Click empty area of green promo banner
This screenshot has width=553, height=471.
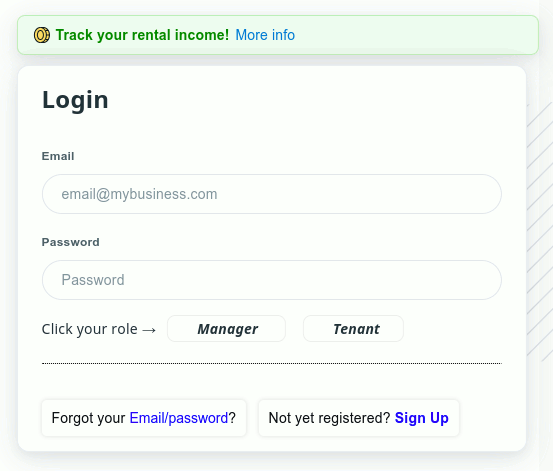(416, 35)
